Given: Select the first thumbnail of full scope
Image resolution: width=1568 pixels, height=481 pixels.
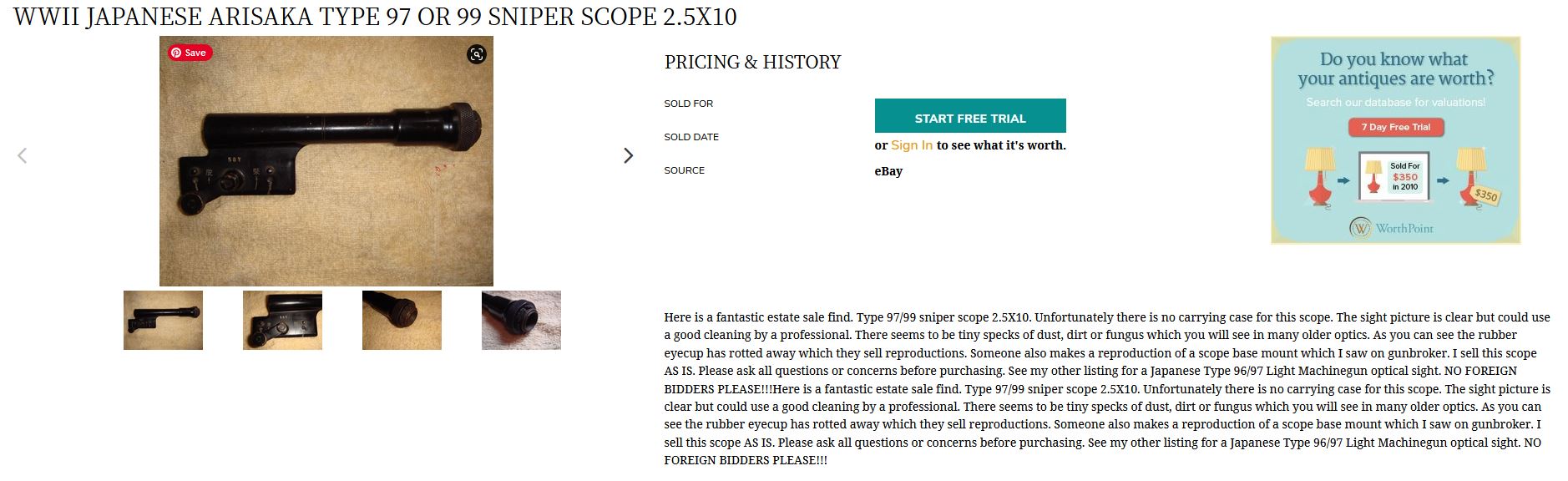Looking at the screenshot, I should coord(163,320).
